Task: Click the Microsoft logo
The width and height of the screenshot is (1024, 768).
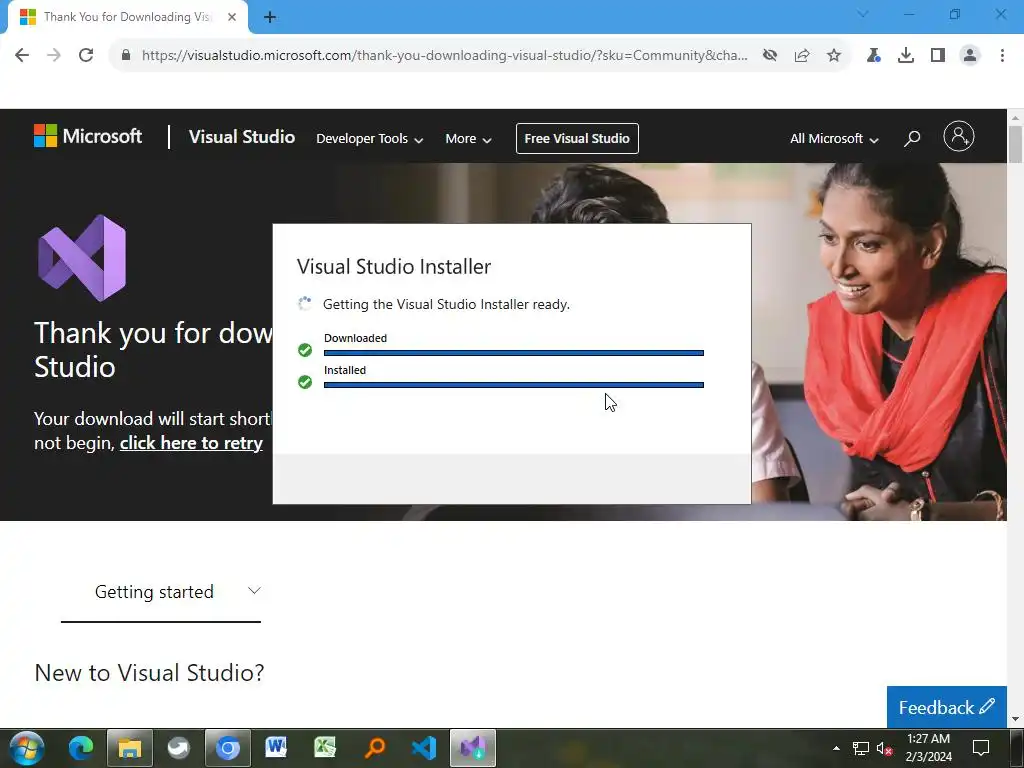Action: [x=88, y=136]
